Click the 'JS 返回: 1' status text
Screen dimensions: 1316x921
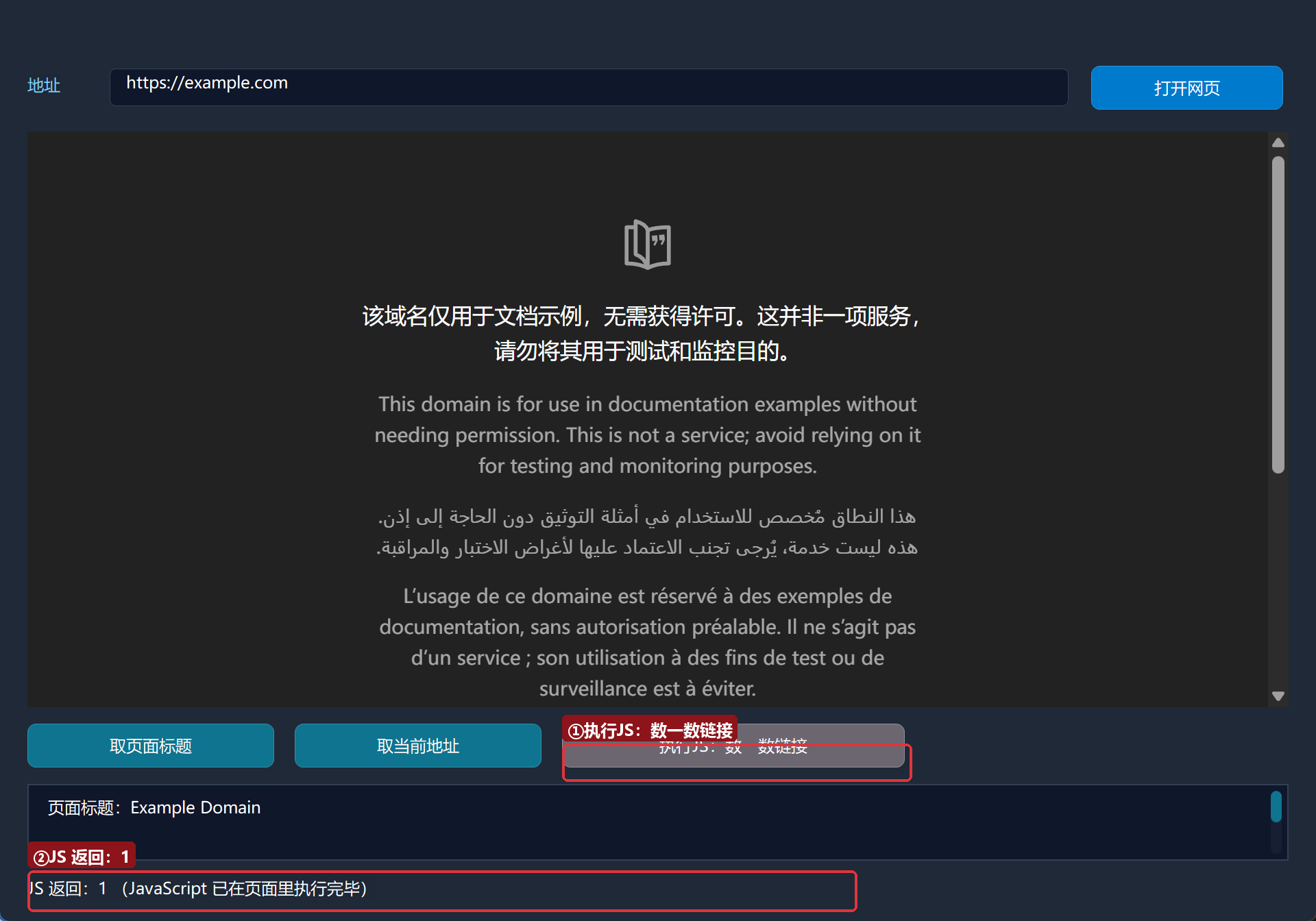pos(197,889)
